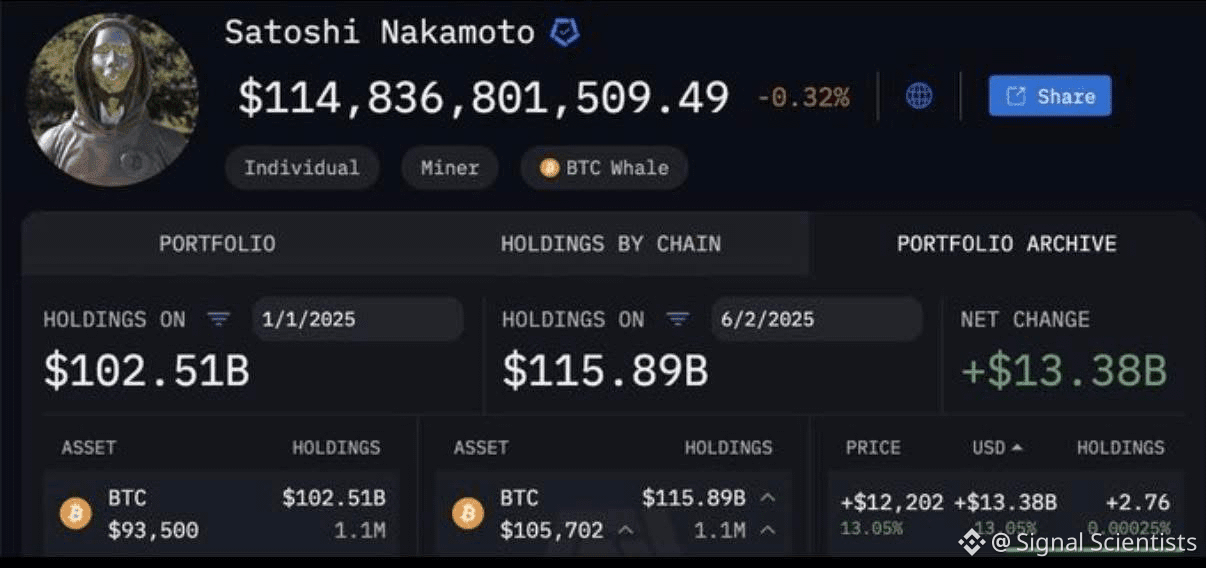The image size is (1206, 568).
Task: Click filter icon beside second HOLDINGS ON
Action: coord(678,319)
